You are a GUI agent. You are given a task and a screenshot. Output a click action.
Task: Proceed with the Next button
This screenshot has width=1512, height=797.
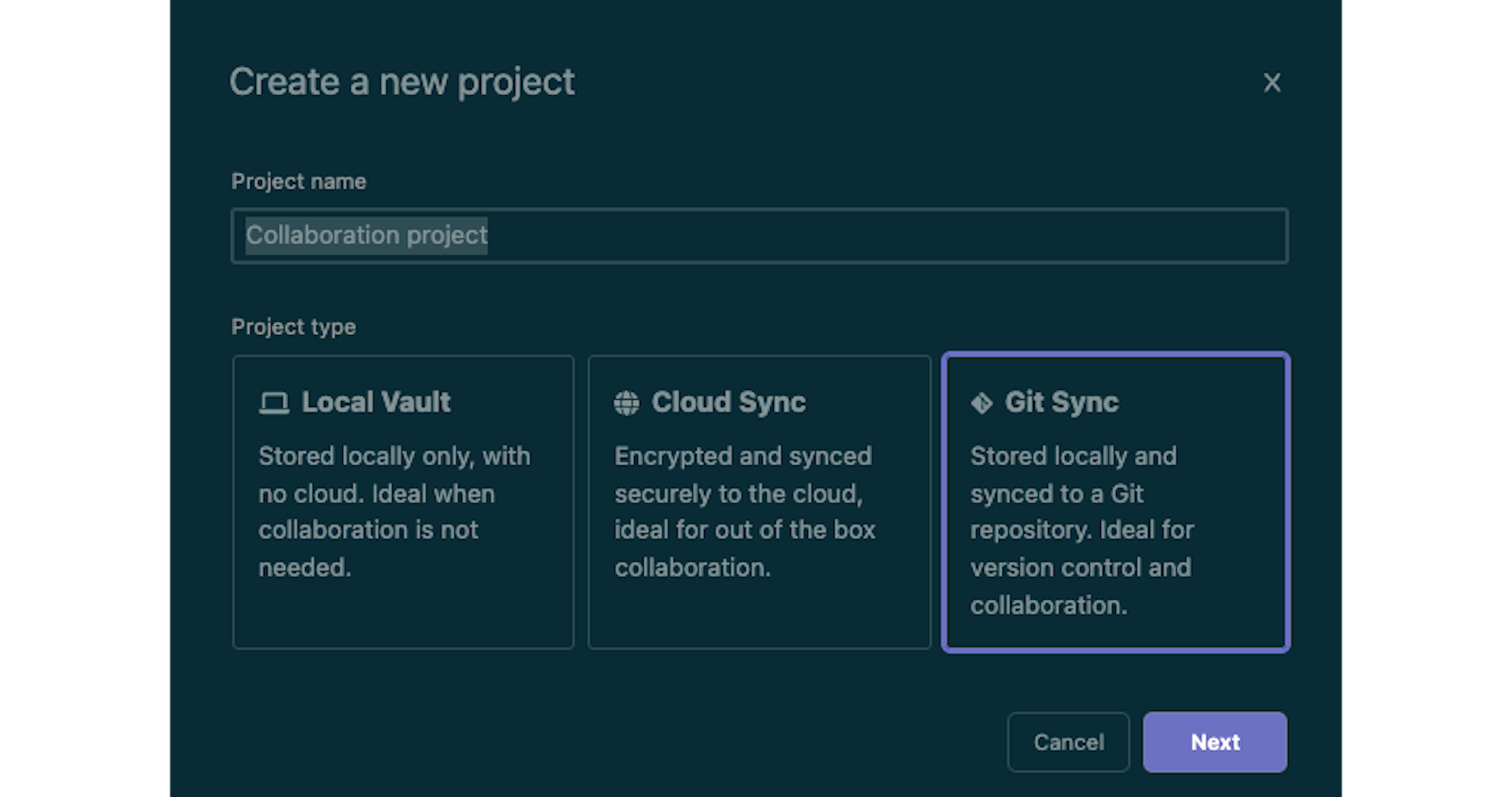[x=1214, y=742]
